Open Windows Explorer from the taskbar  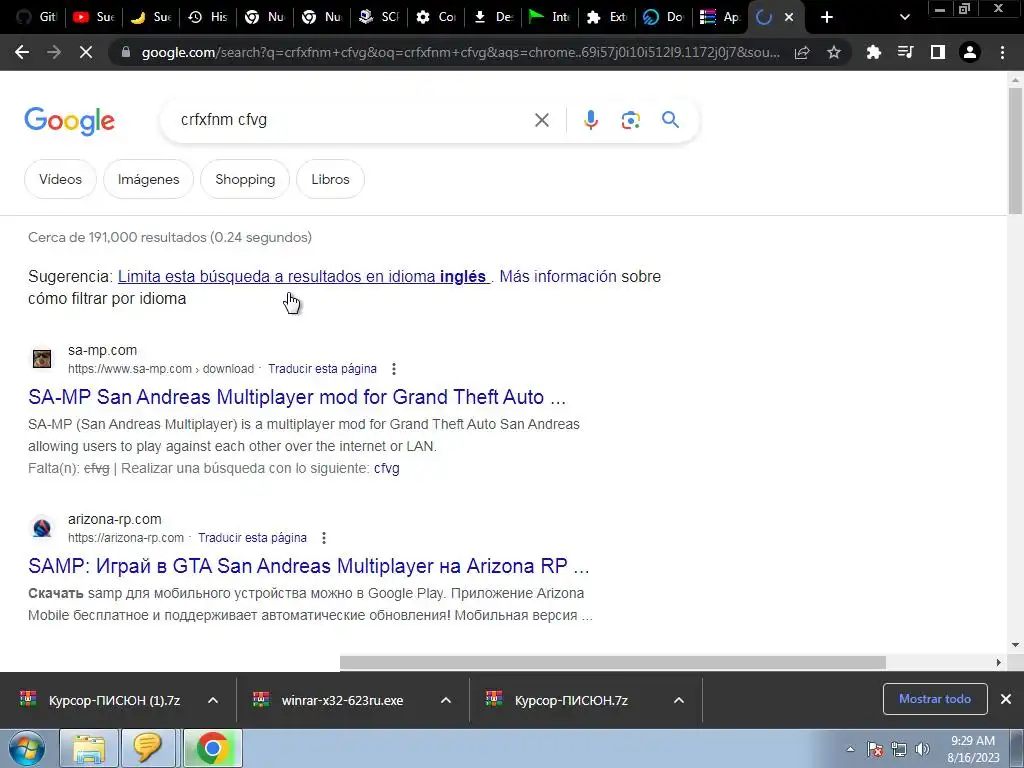click(x=89, y=748)
